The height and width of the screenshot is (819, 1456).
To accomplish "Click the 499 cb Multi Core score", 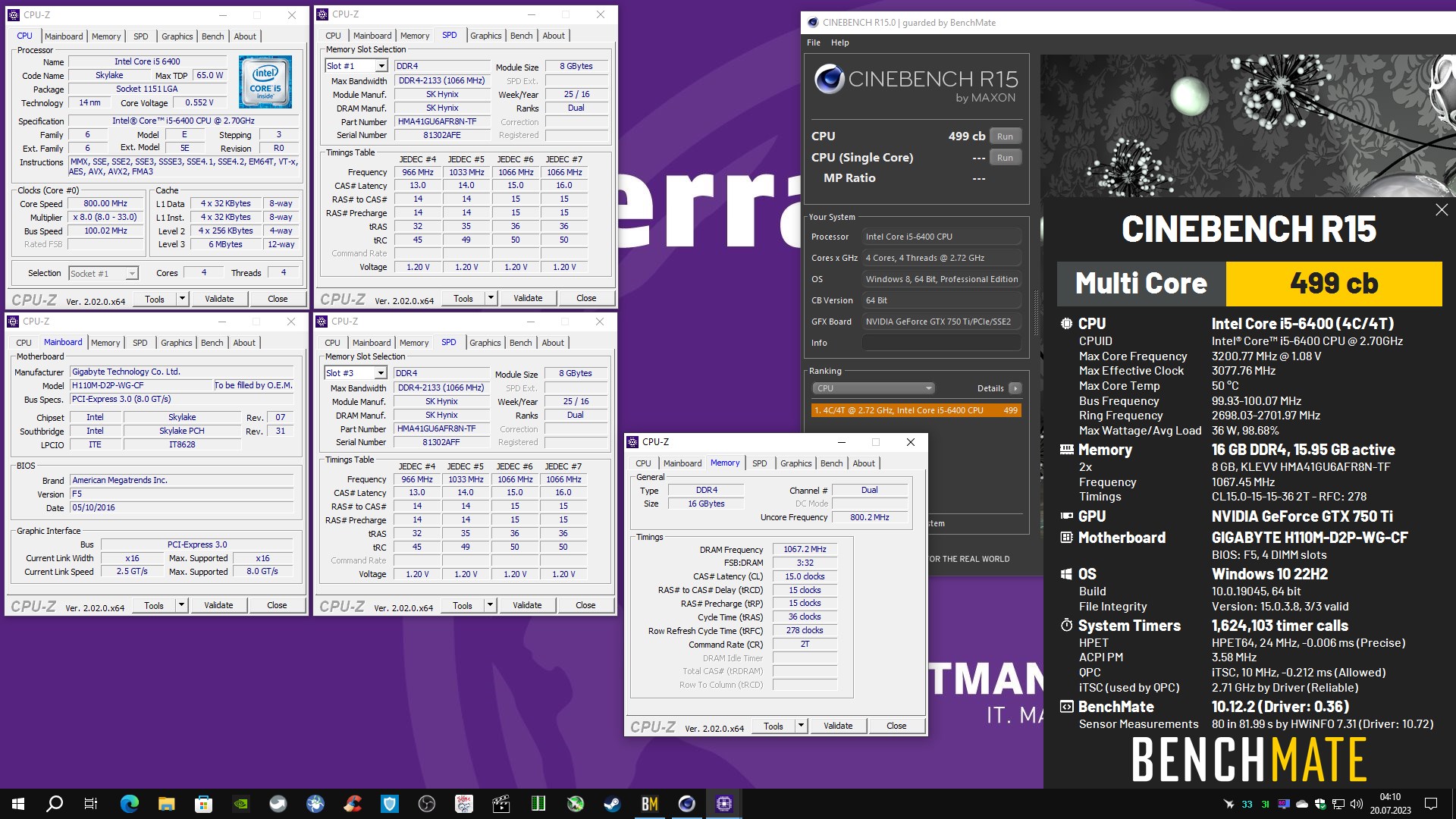I will (1334, 284).
